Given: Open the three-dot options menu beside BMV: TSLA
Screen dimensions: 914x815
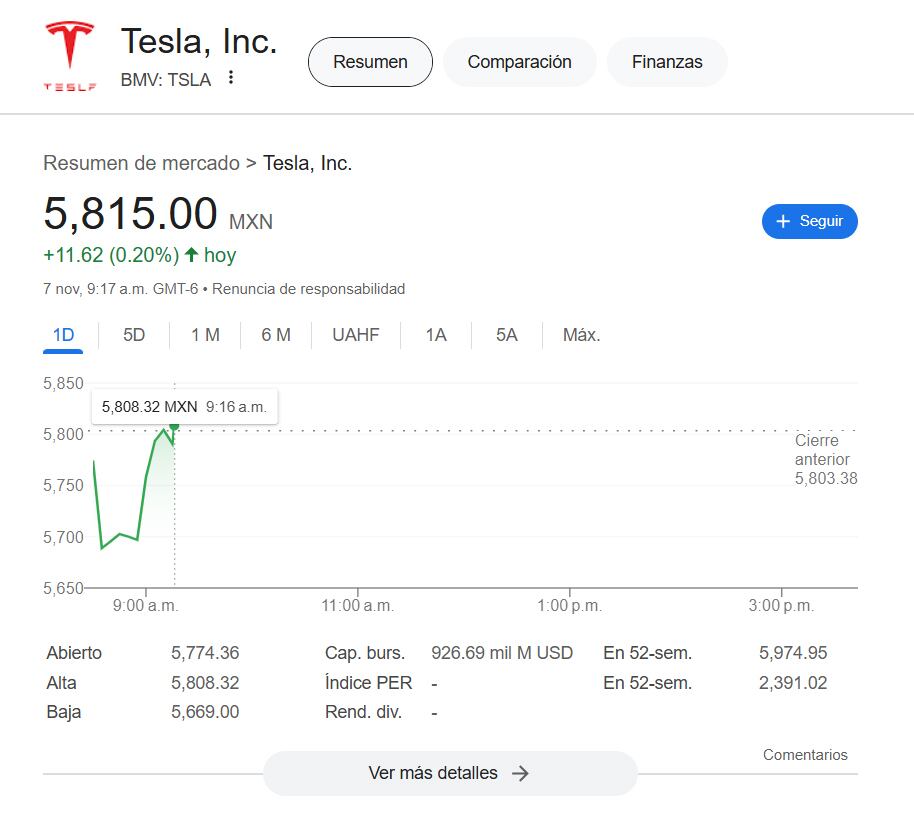Looking at the screenshot, I should point(229,78).
